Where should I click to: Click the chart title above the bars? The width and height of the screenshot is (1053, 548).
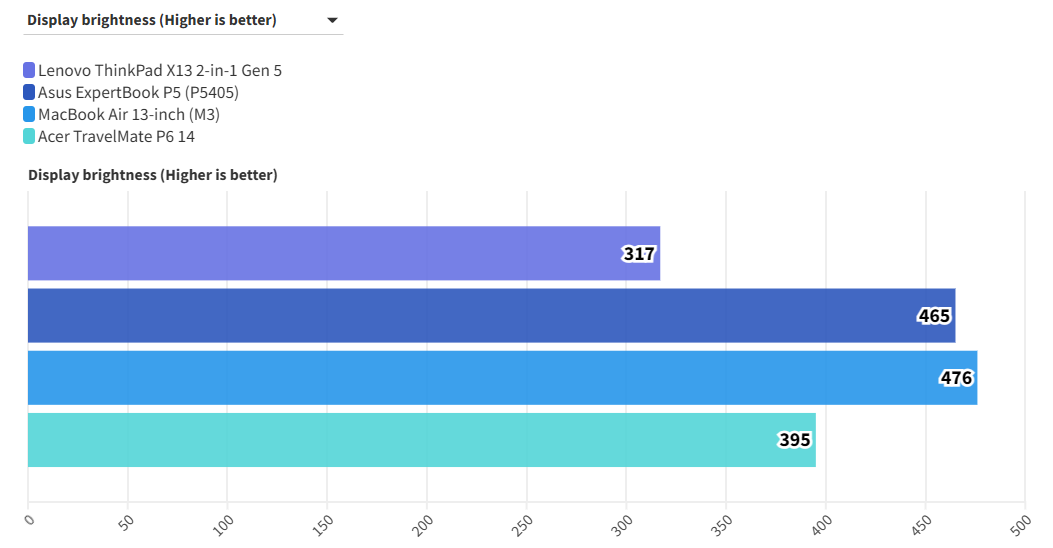pos(152,175)
